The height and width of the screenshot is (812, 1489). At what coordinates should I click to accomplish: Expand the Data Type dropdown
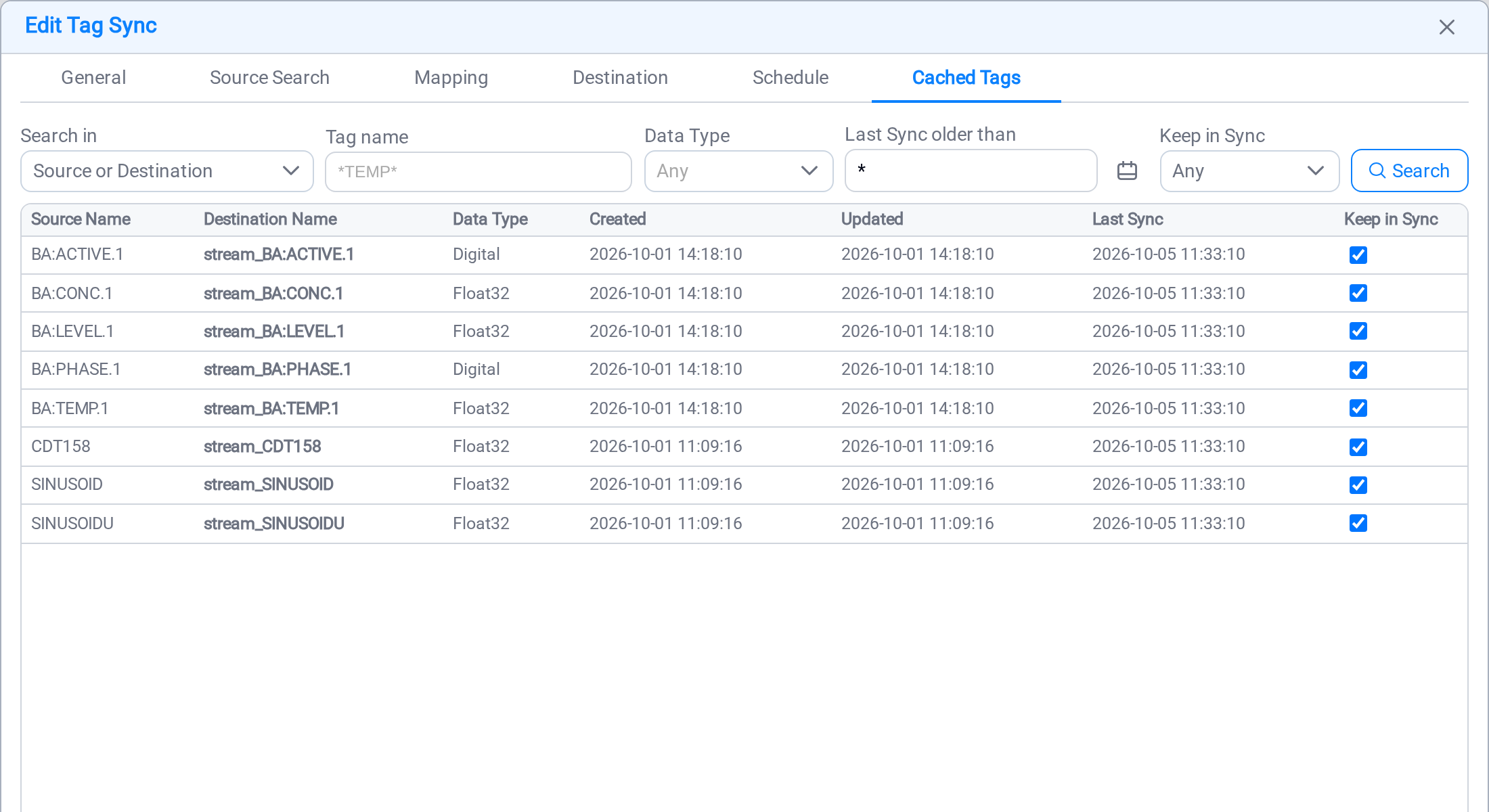[x=738, y=171]
